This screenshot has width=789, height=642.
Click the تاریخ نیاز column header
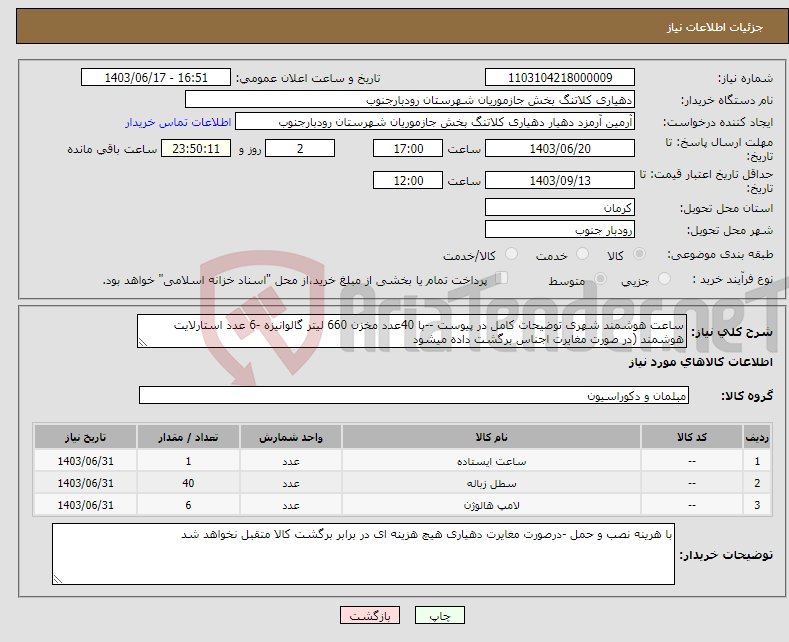86,437
